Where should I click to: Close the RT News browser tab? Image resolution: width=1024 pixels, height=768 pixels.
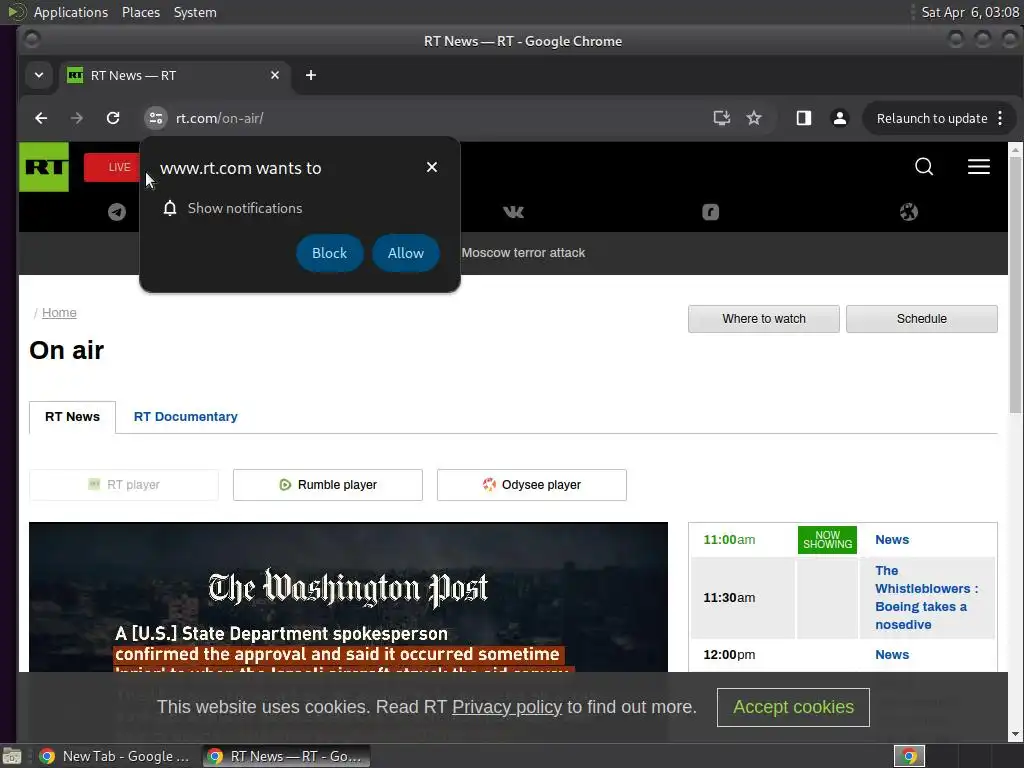[275, 75]
